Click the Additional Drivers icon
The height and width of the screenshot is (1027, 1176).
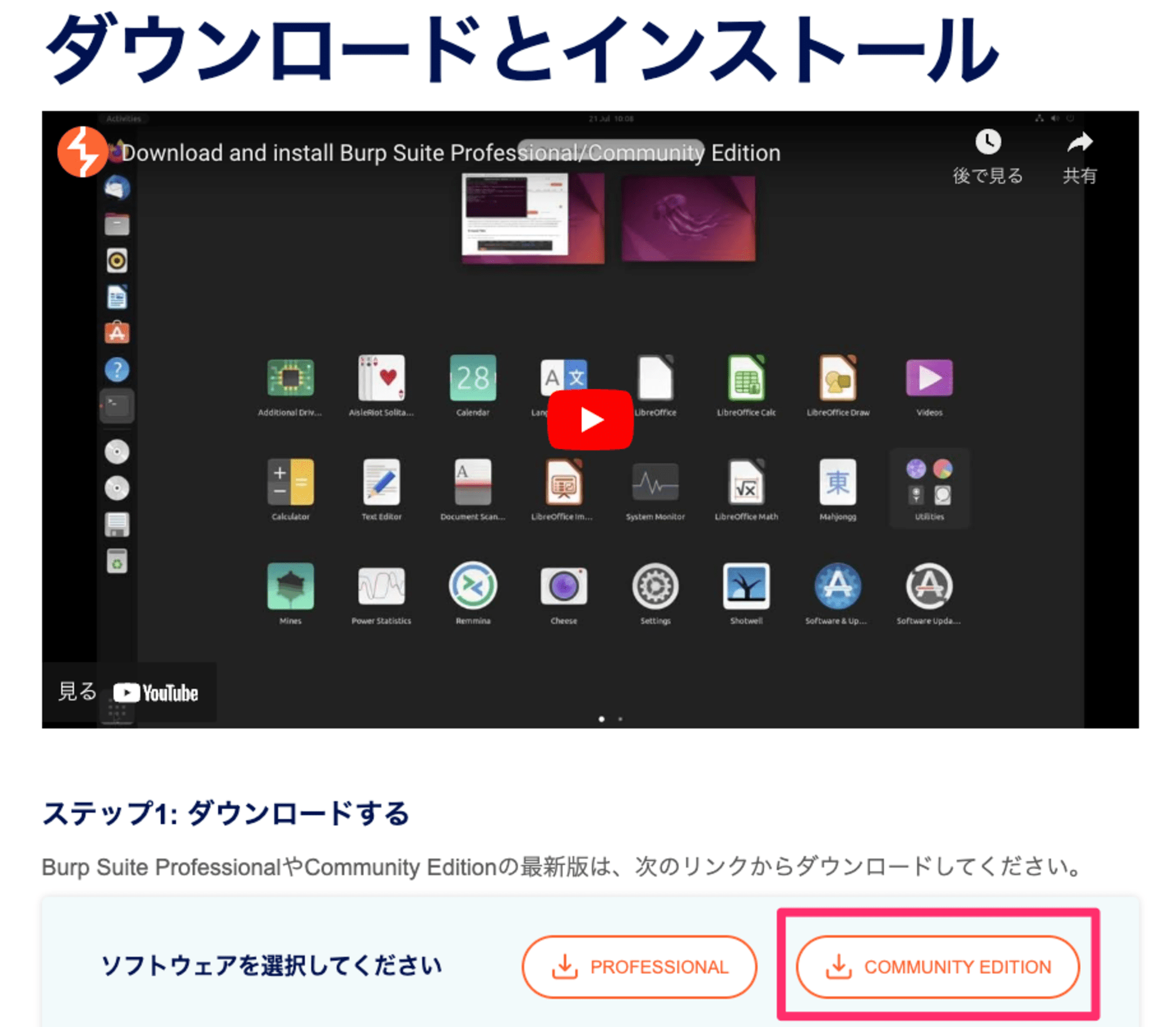[x=290, y=378]
